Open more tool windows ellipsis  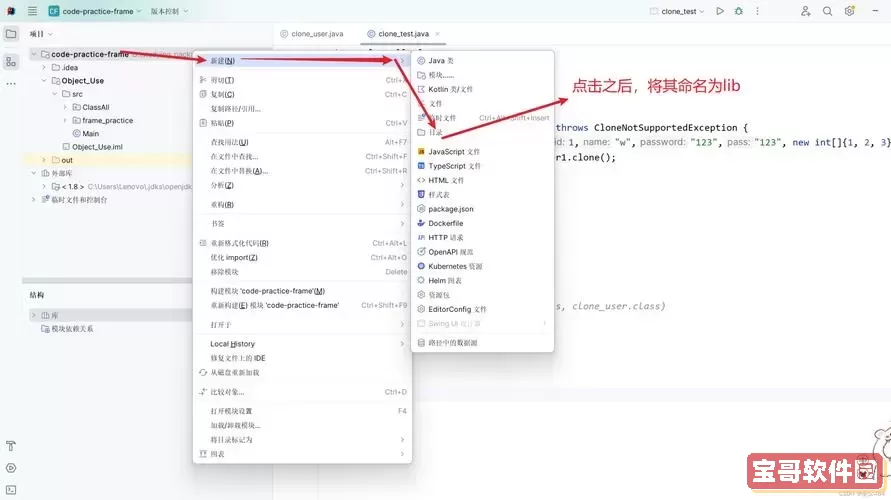click(x=11, y=84)
